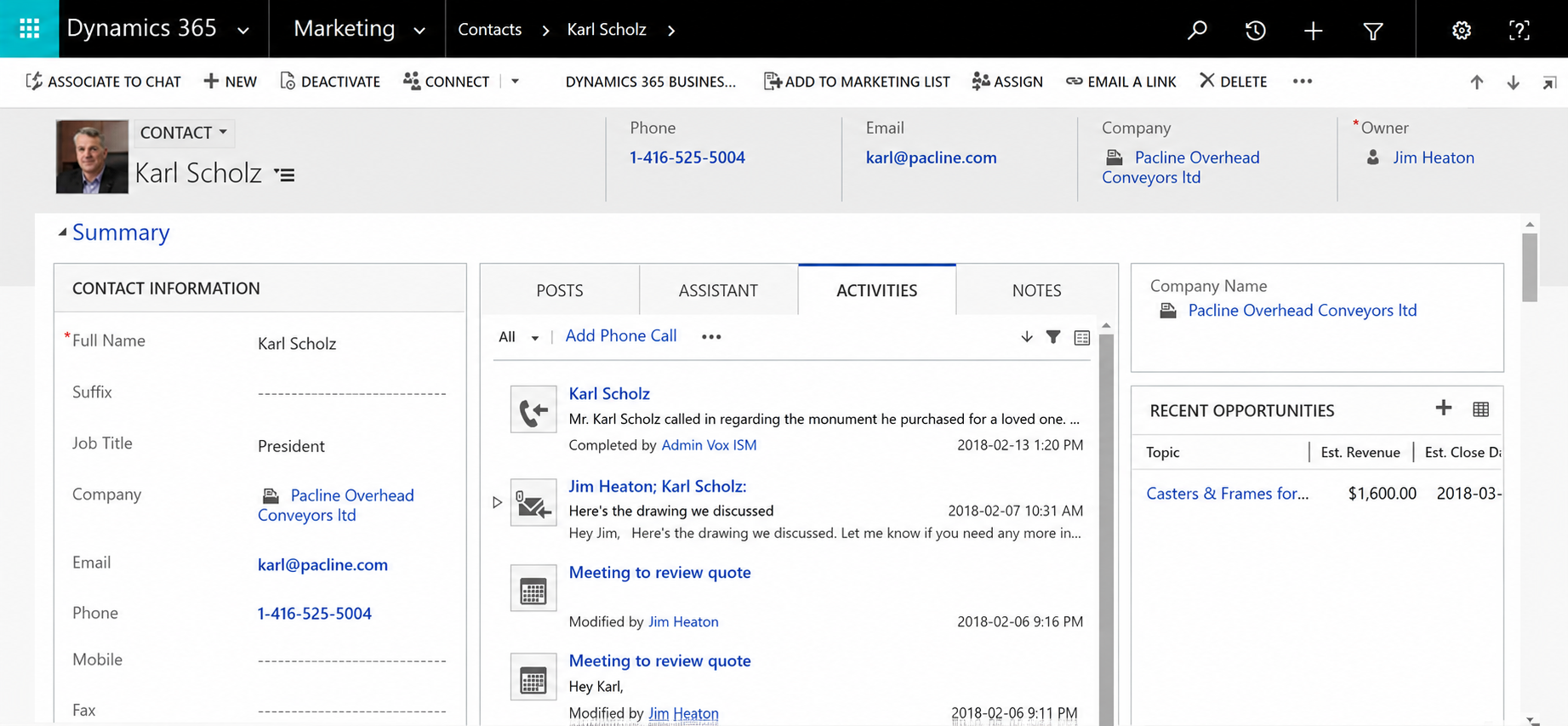The height and width of the screenshot is (726, 1568).
Task: Expand the chevron after Karl Scholz breadcrumb
Action: coord(671,31)
